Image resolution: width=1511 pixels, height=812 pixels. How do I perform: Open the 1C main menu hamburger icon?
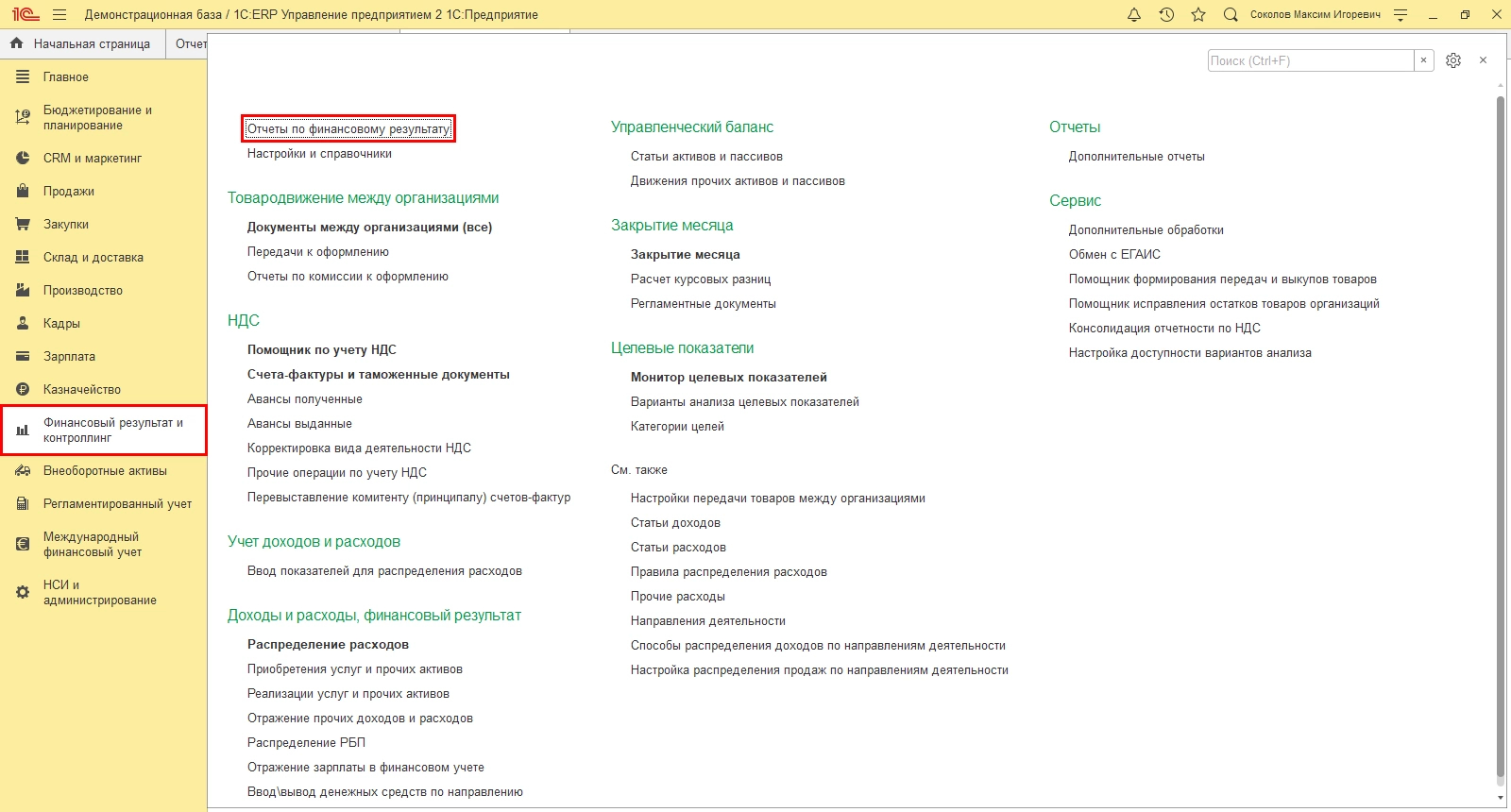coord(60,15)
